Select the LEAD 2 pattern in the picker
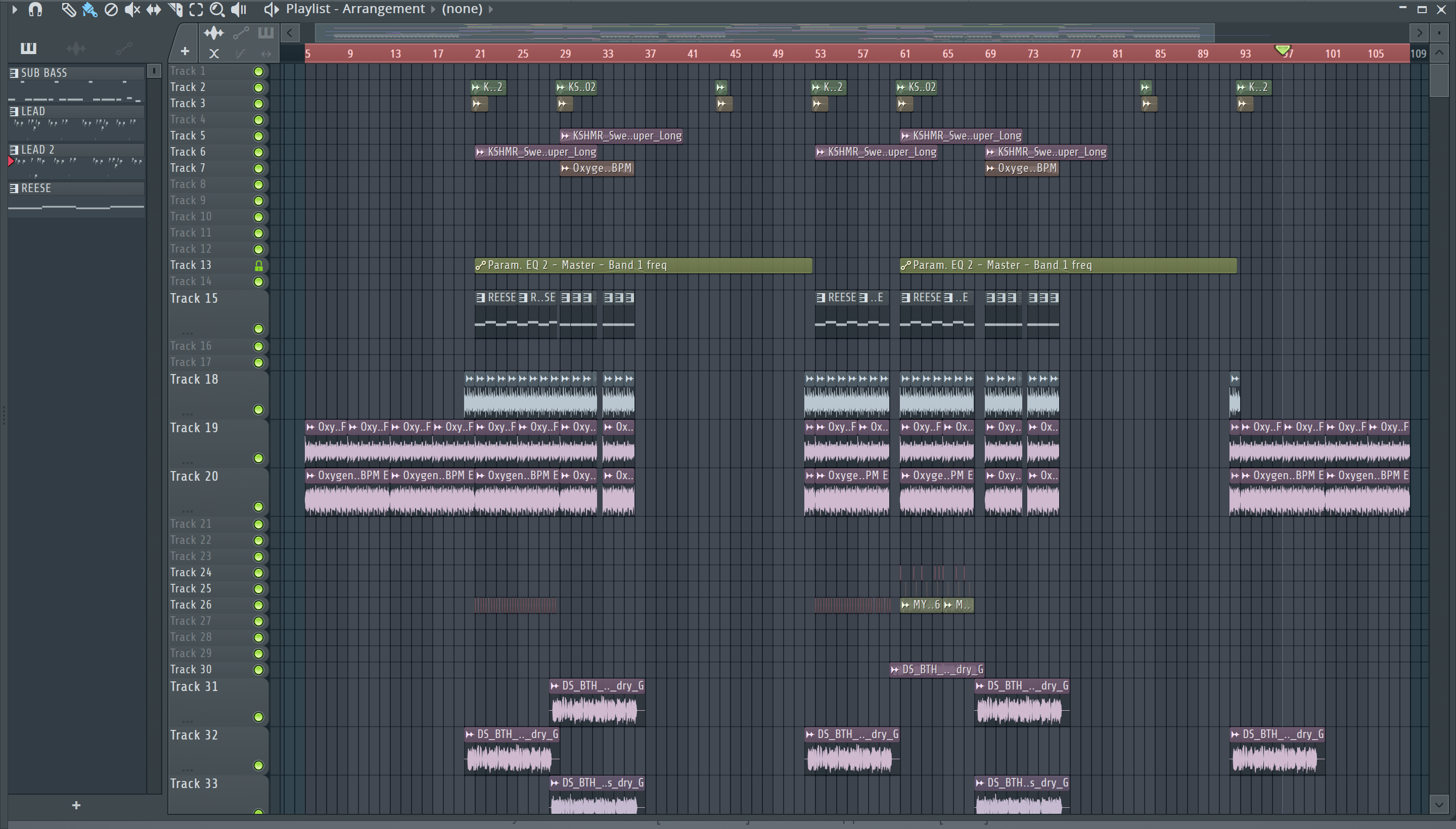Viewport: 1456px width, 829px height. (76, 161)
